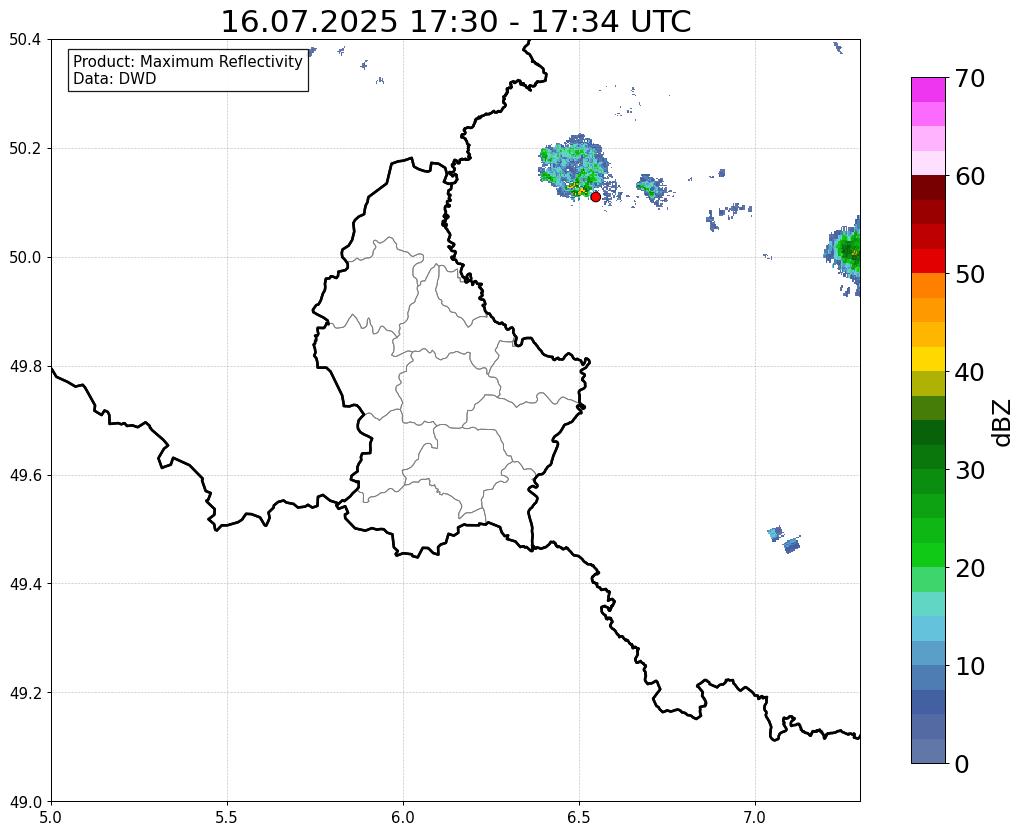Click the colorbar tick label 70
Viewport: 1023px width, 834px height.
click(969, 78)
